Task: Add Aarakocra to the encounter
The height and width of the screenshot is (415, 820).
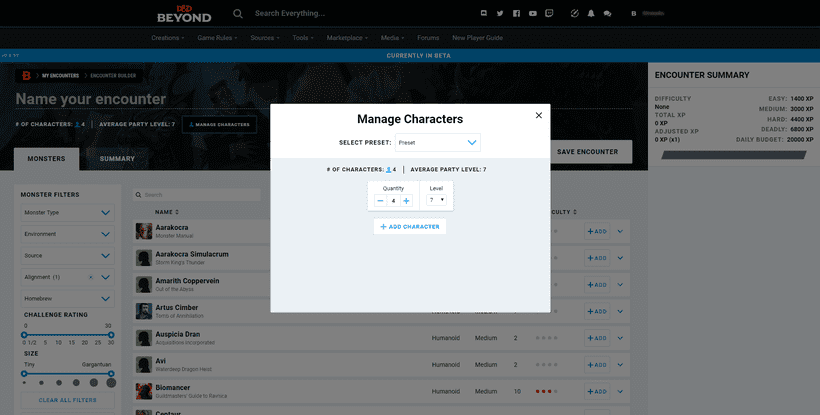Action: point(597,231)
